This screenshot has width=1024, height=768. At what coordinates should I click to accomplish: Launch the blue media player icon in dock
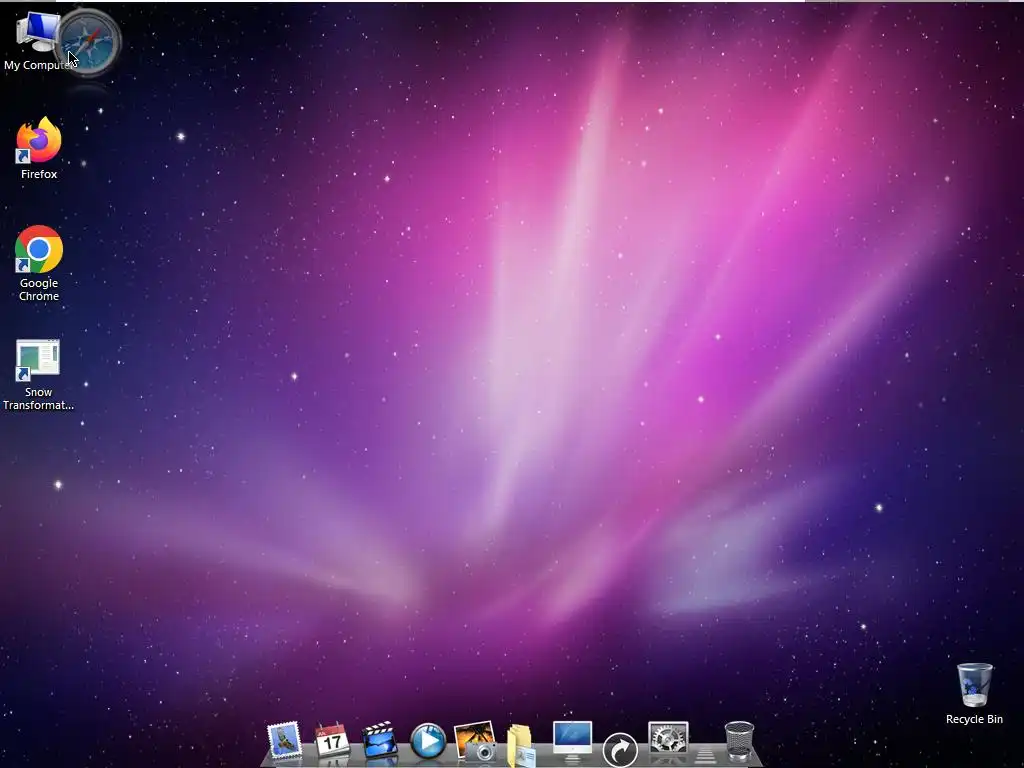pos(428,741)
